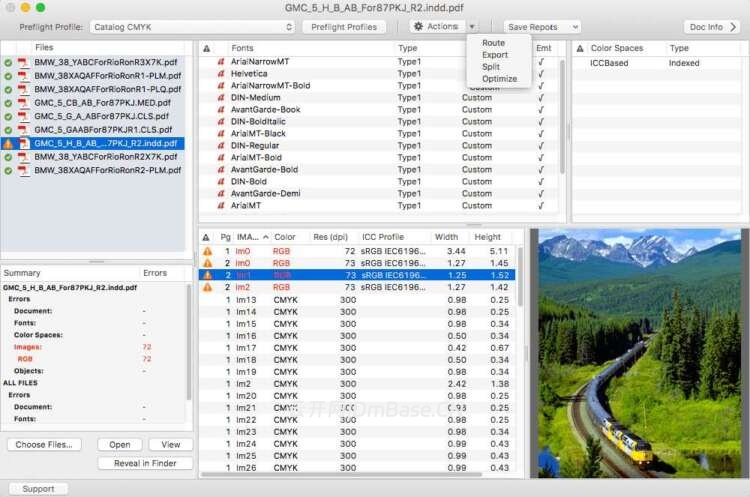Image resolution: width=750 pixels, height=497 pixels.
Task: Select Im20 CMYK image row
Action: (357, 396)
